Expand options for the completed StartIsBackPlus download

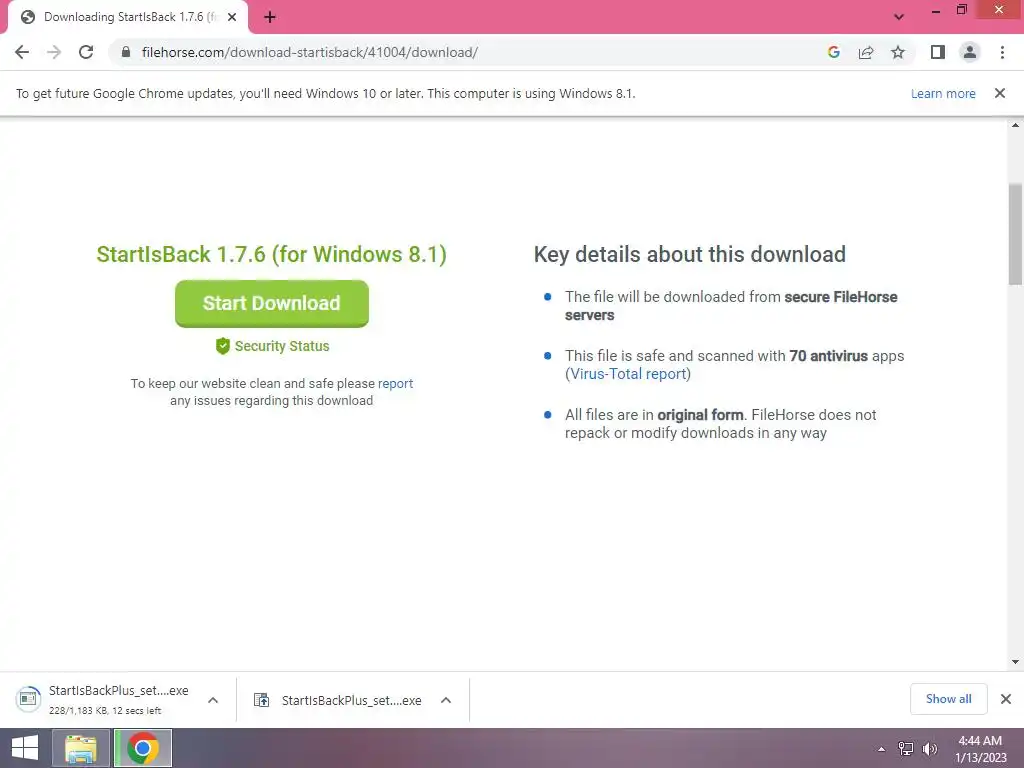point(446,700)
